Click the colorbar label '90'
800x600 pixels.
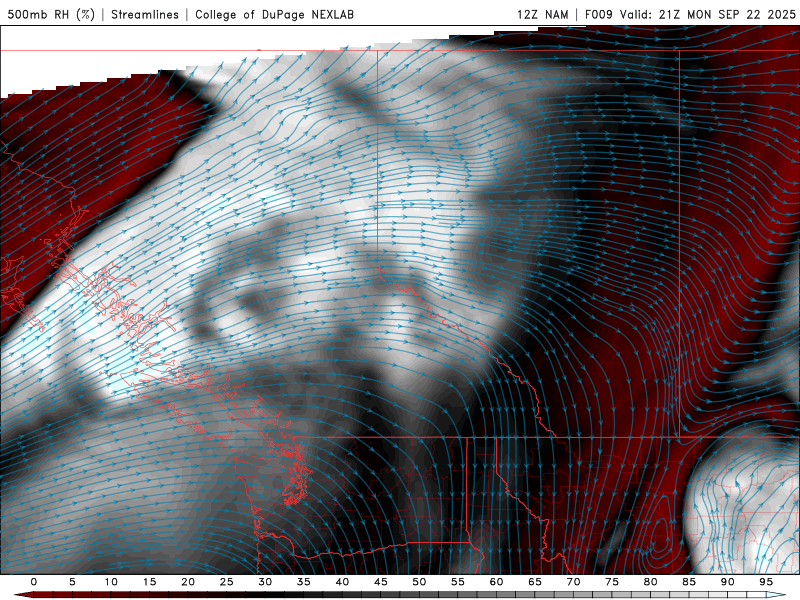[x=727, y=582]
